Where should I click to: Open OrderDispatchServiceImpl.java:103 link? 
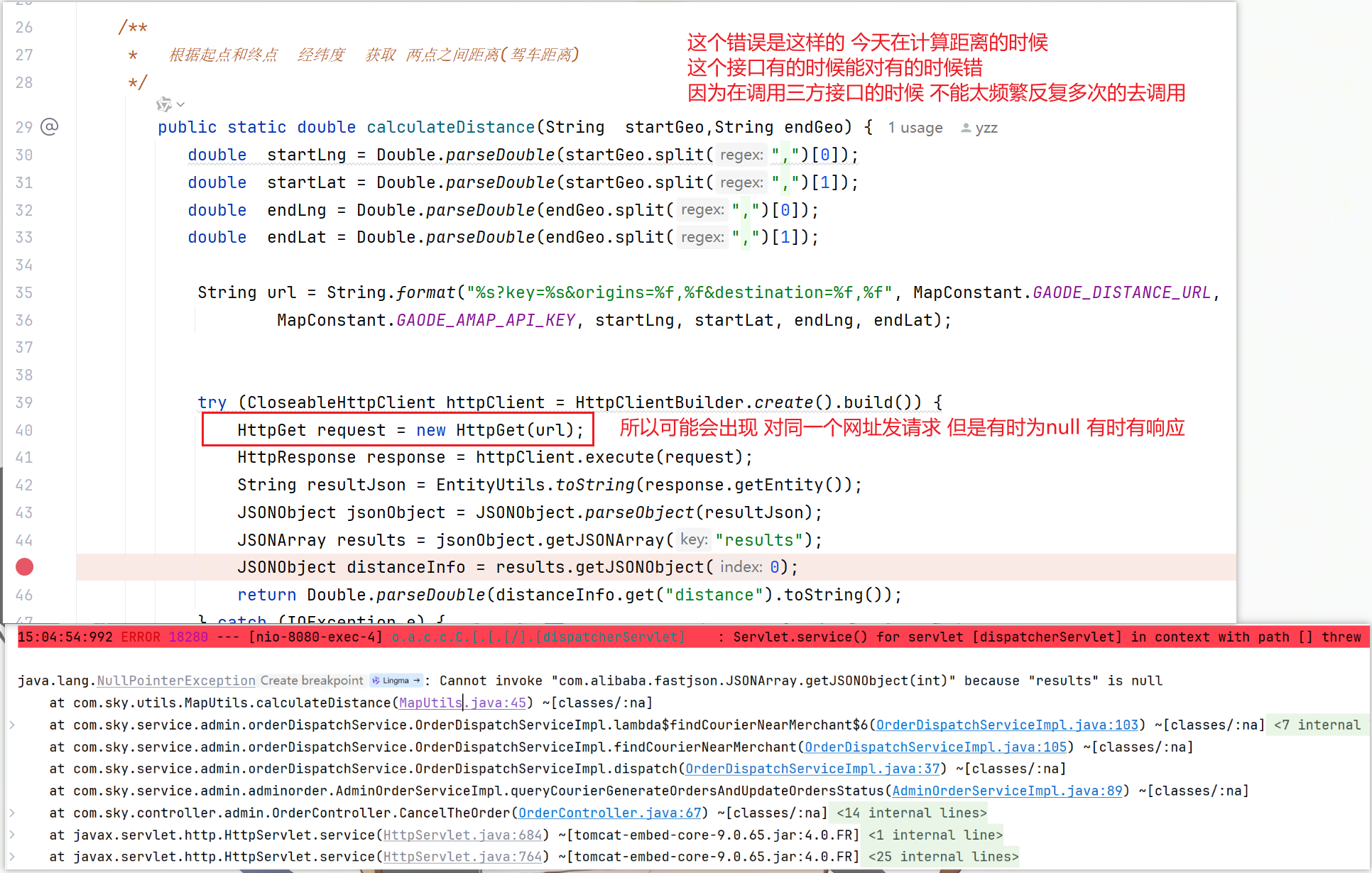coord(1006,725)
